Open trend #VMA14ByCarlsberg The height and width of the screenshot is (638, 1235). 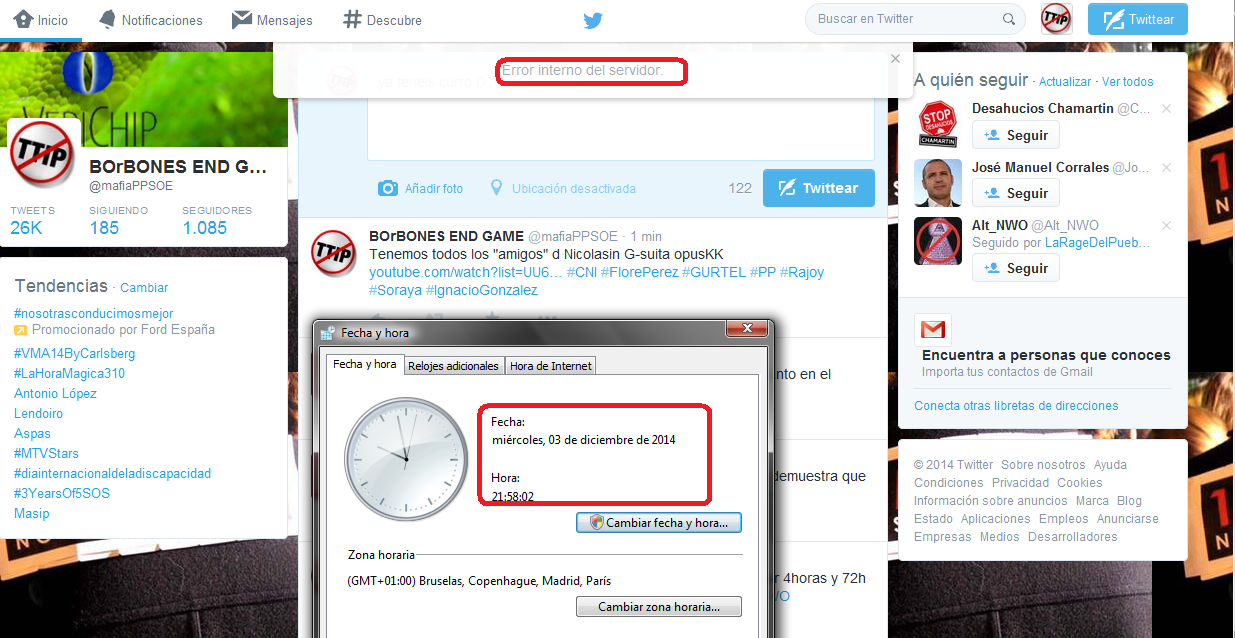[74, 353]
